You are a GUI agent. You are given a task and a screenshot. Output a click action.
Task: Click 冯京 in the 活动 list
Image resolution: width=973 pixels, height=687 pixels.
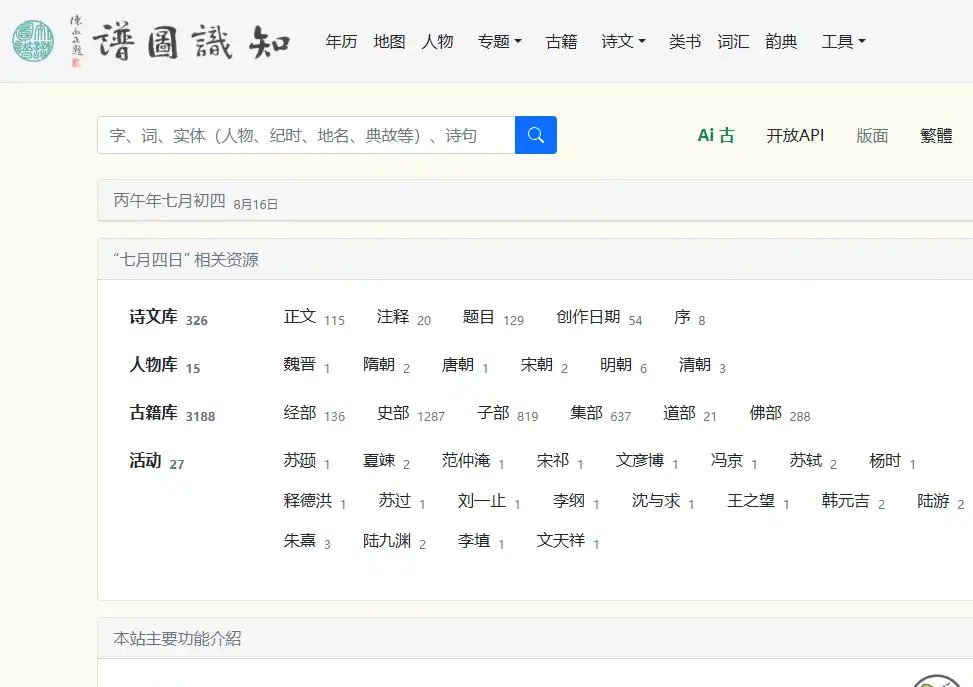point(727,460)
